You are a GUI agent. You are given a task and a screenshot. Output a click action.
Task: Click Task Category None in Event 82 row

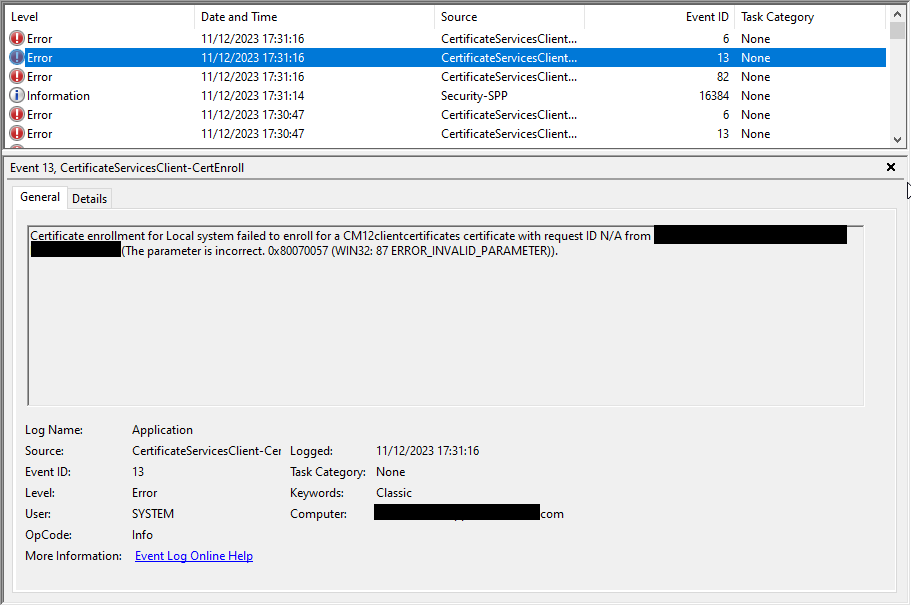tap(755, 77)
